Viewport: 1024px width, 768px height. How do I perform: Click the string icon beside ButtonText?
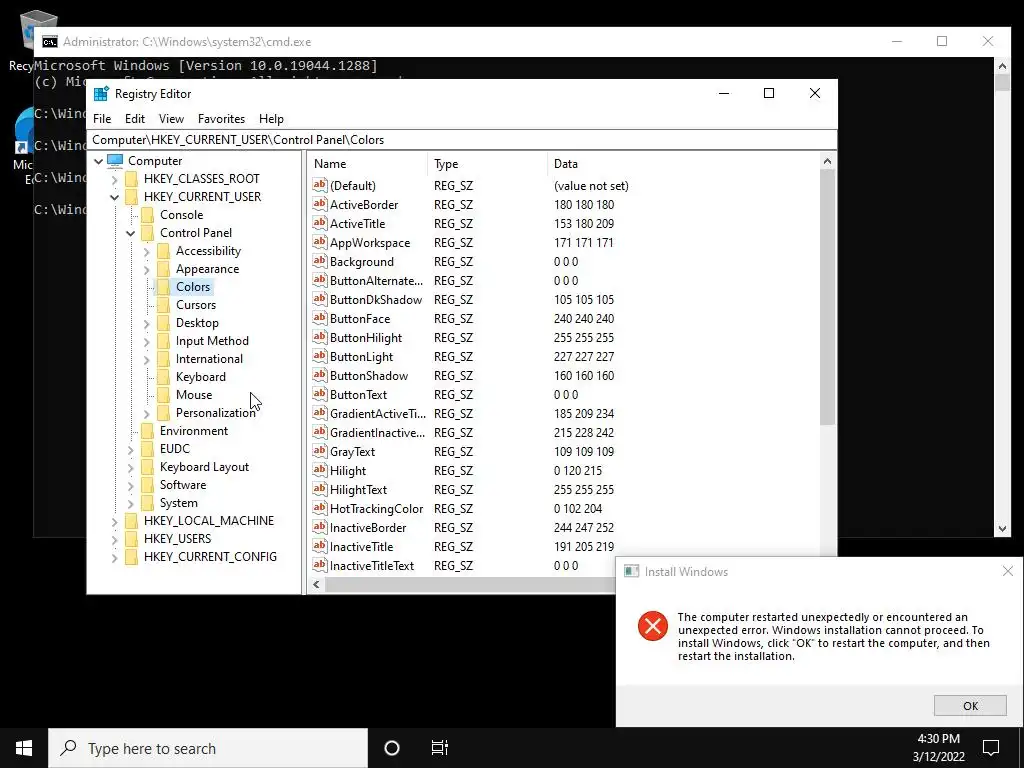[x=319, y=394]
